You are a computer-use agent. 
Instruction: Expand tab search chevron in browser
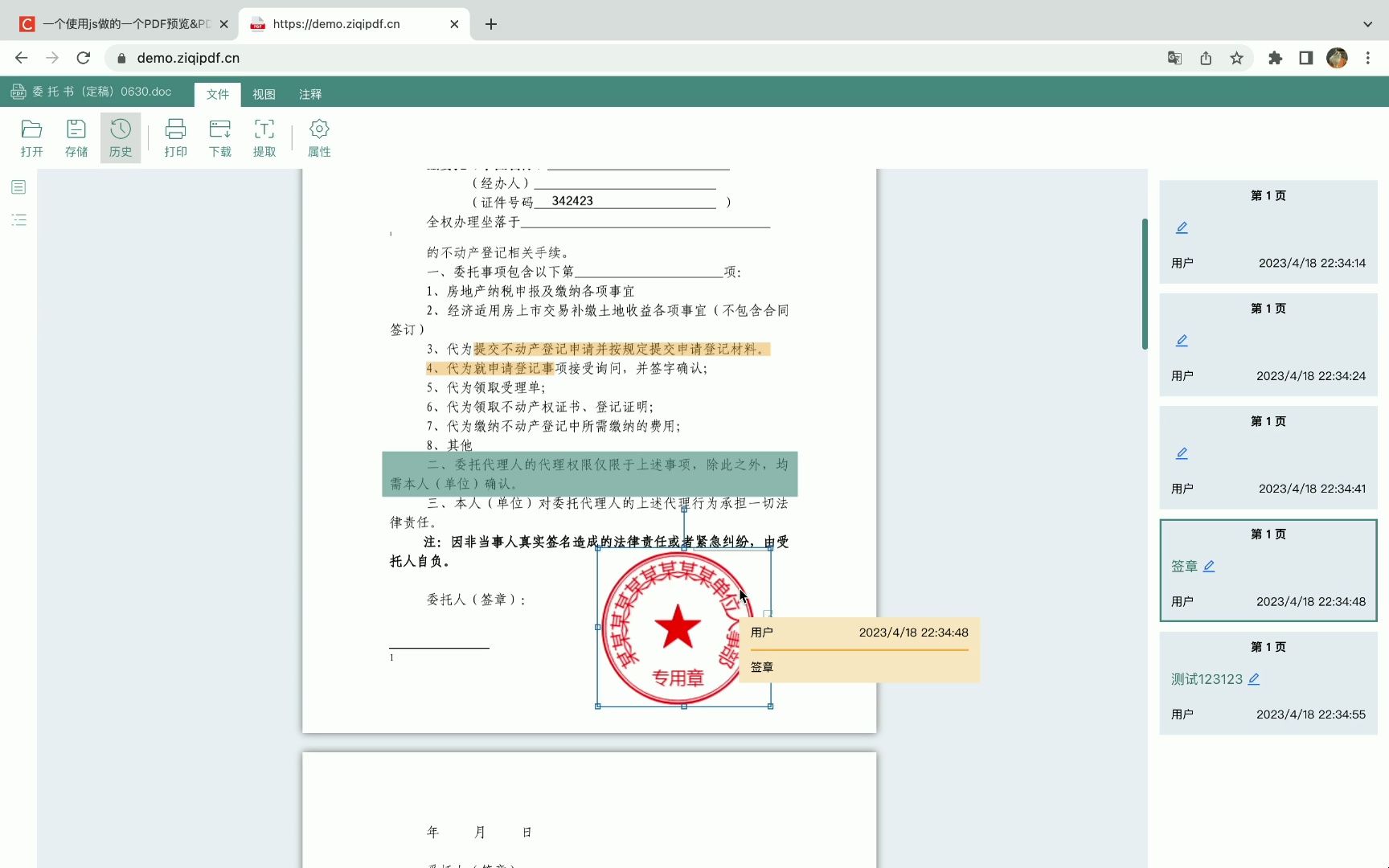point(1367,24)
